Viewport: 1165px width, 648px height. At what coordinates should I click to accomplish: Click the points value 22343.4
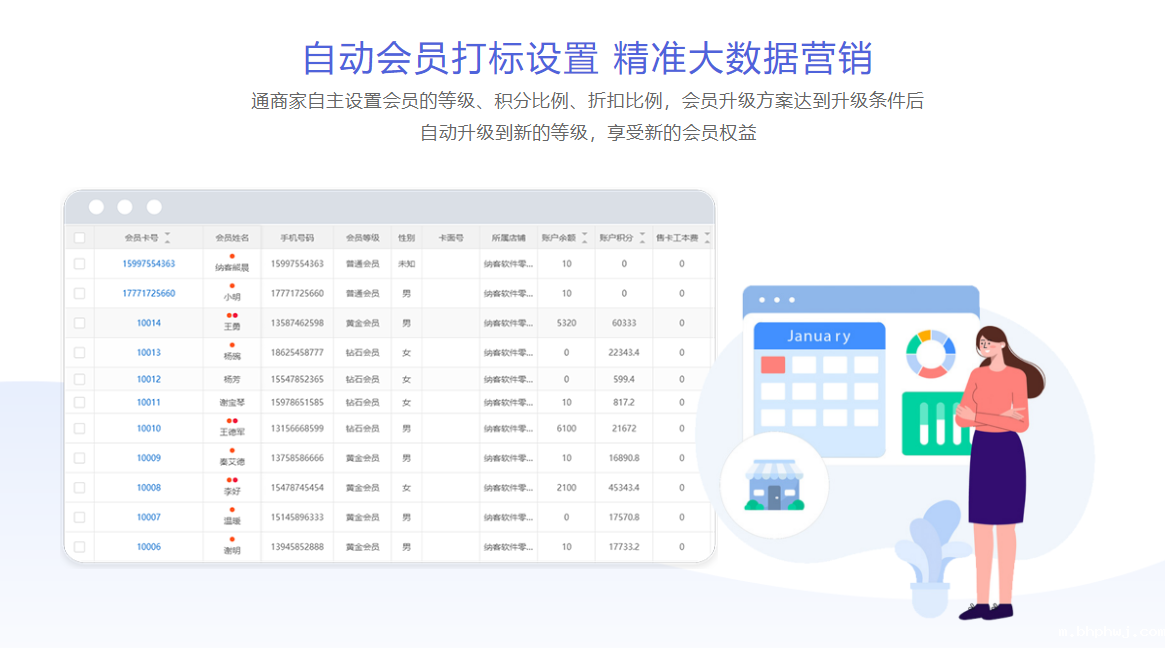[x=624, y=353]
